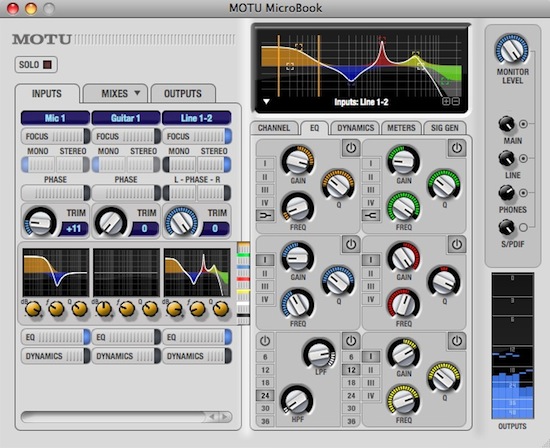Toggle PHASE on the Guitar 1 channel

point(126,193)
